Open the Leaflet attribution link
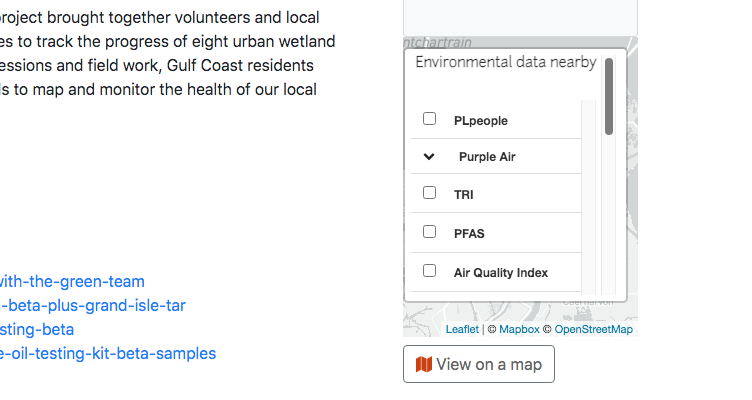This screenshot has width=752, height=400. click(462, 329)
